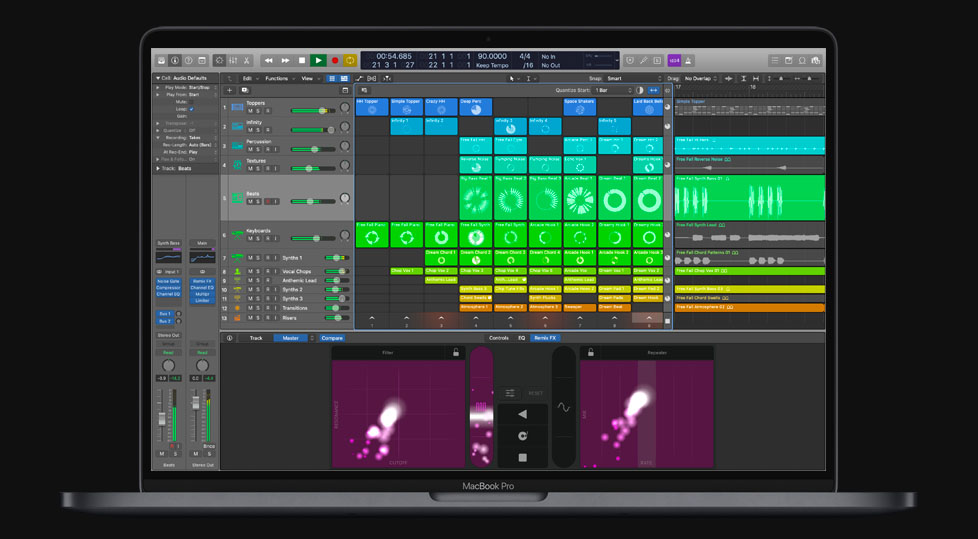Select the Controls tab
The width and height of the screenshot is (978, 539).
[499, 338]
